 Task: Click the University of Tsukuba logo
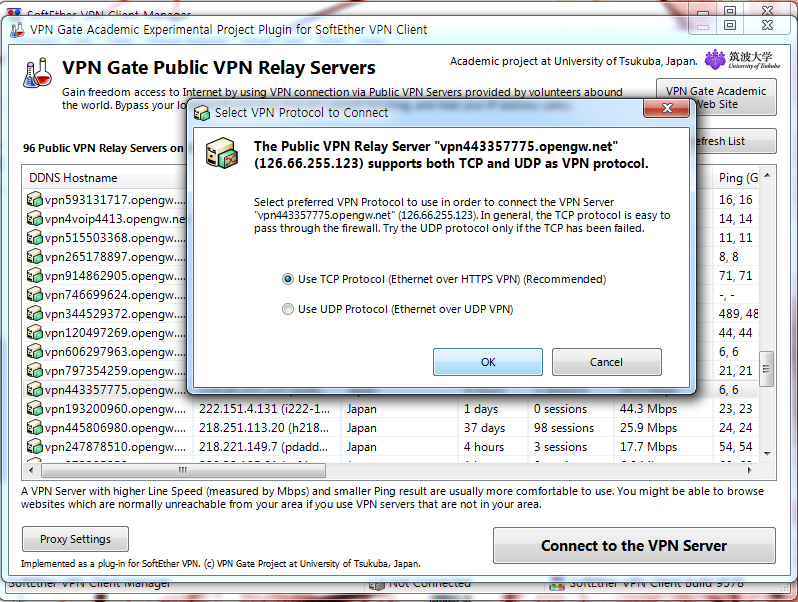click(x=742, y=60)
